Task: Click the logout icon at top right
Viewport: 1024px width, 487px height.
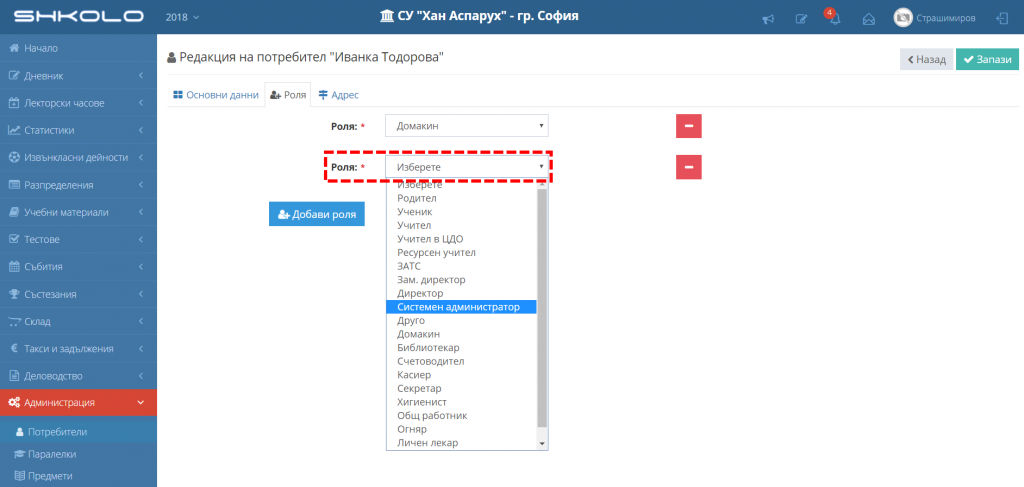Action: tap(1002, 18)
